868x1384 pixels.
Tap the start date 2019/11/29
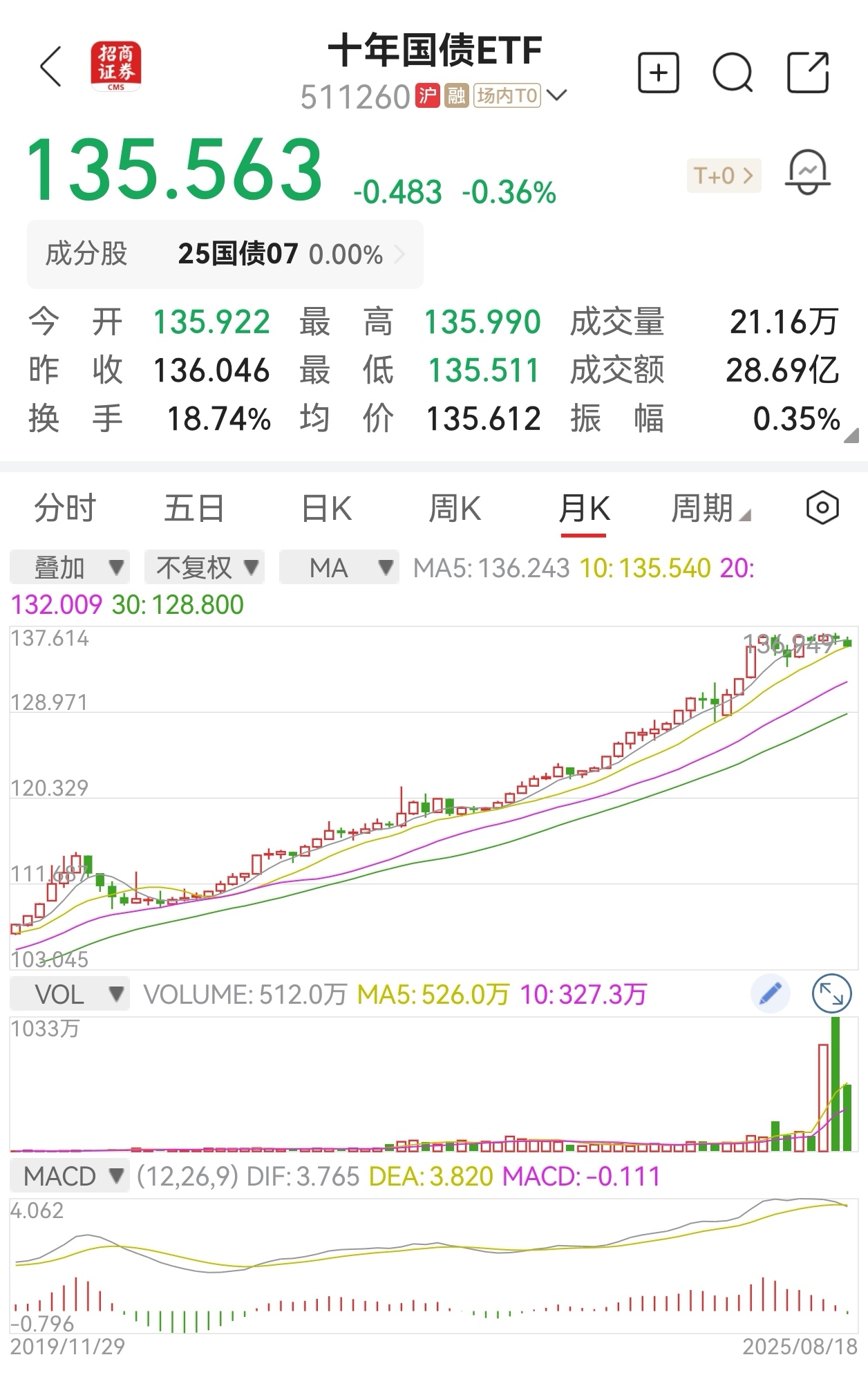pyautogui.click(x=68, y=1347)
